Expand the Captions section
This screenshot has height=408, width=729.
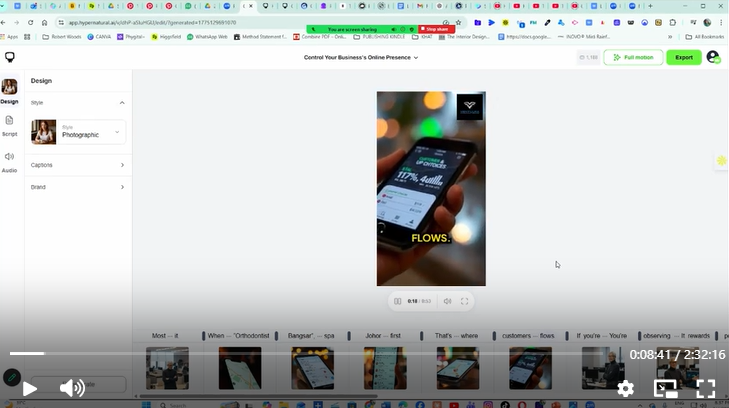78,165
